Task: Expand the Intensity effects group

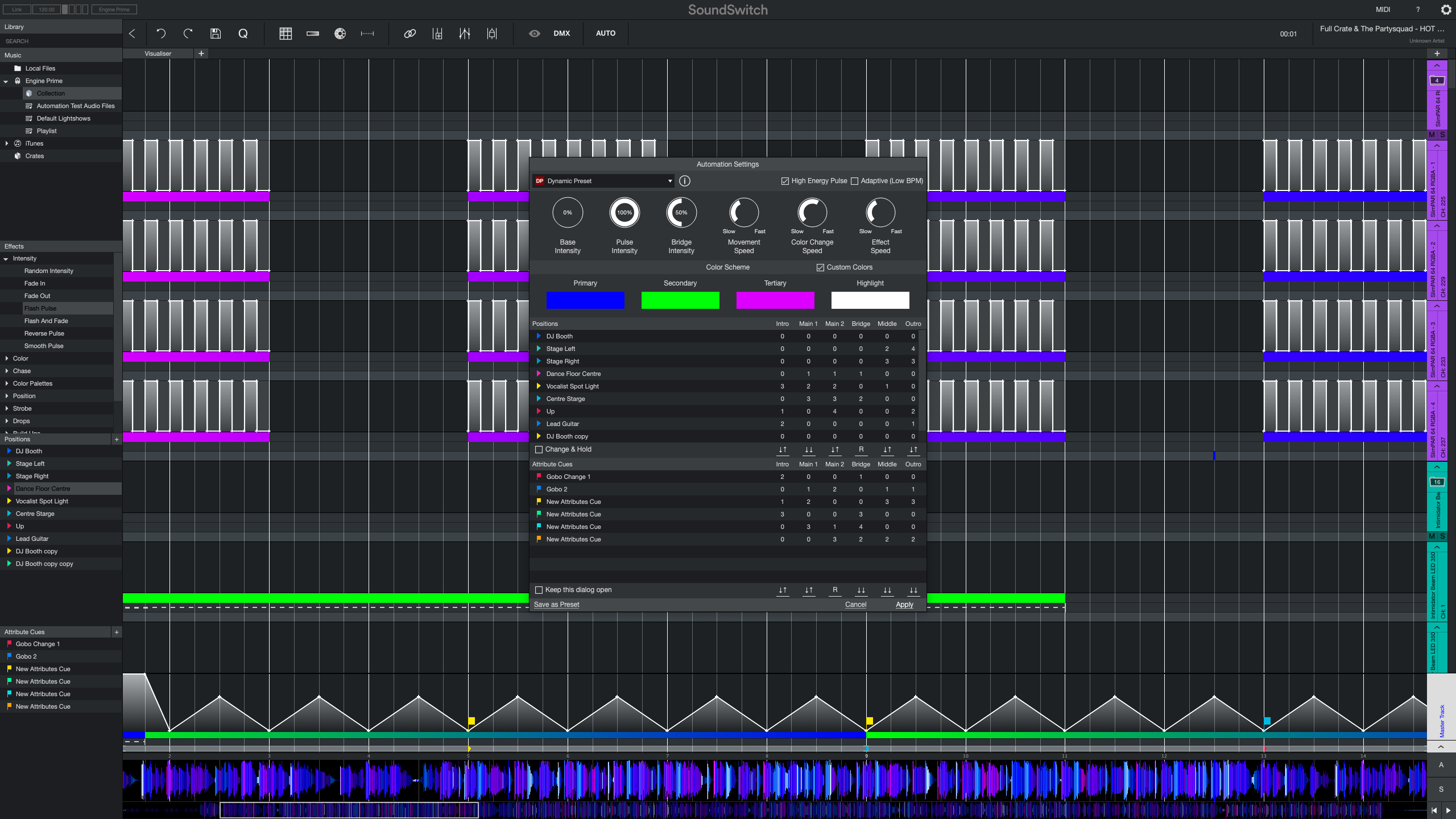Action: point(7,258)
